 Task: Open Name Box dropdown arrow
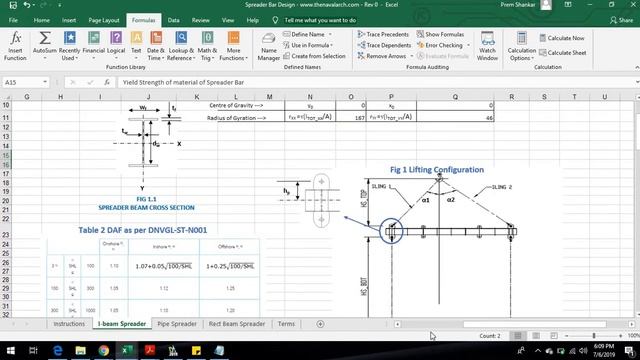[x=45, y=82]
